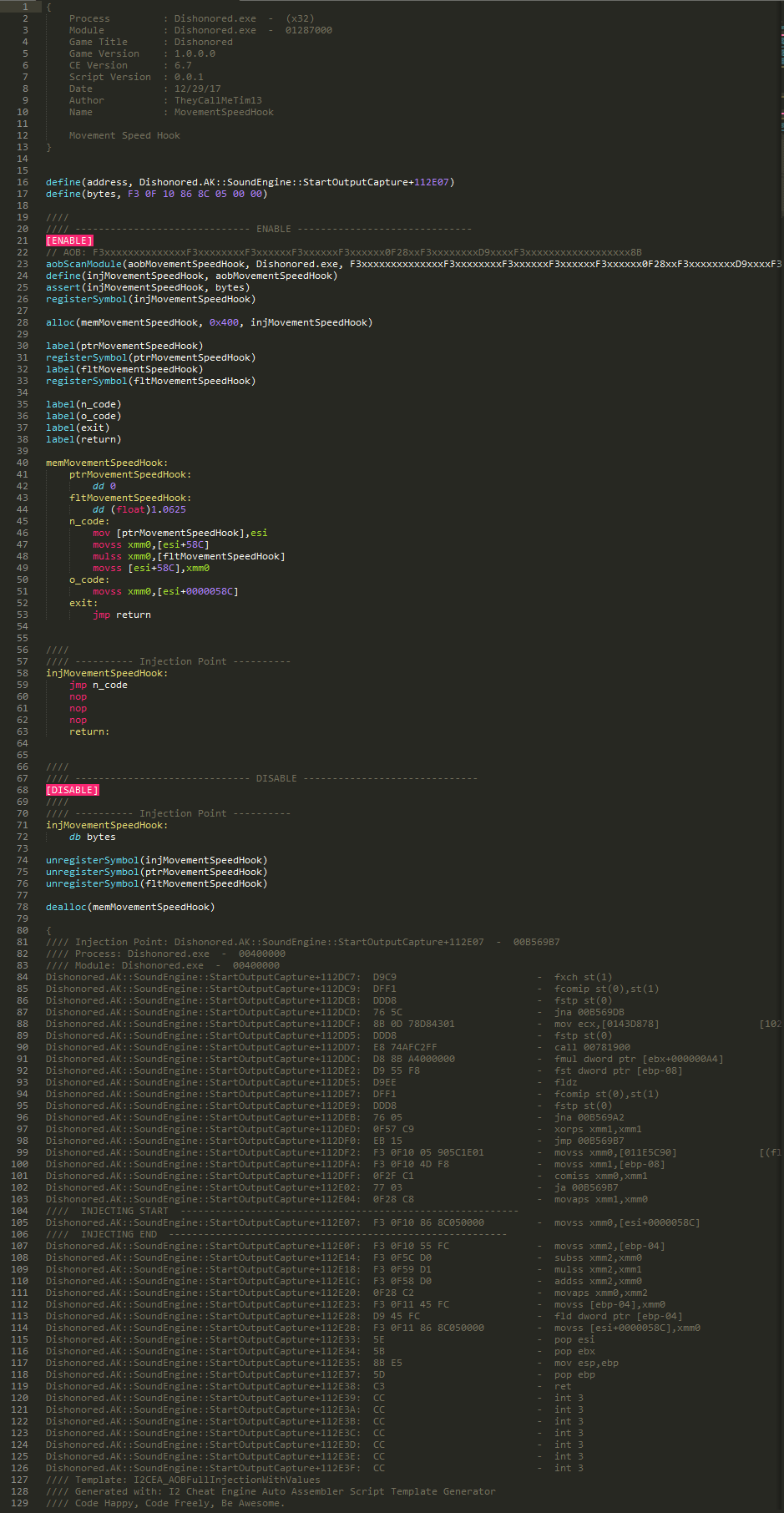The width and height of the screenshot is (784, 1513).
Task: Click the mulss xmm0,[fltMovementSpeedHook] instruction
Action: click(189, 556)
